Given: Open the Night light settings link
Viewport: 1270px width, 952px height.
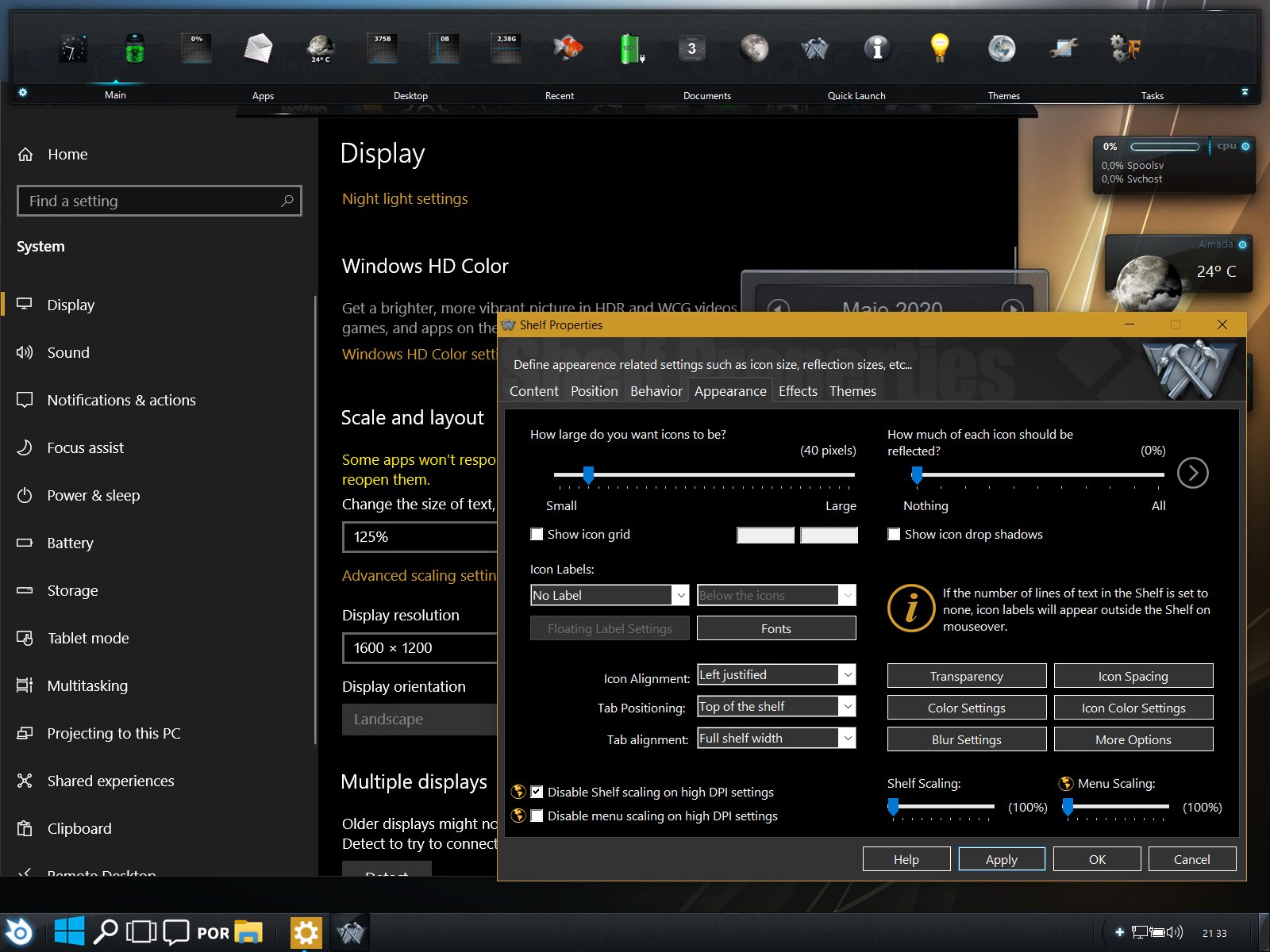Looking at the screenshot, I should pos(405,199).
